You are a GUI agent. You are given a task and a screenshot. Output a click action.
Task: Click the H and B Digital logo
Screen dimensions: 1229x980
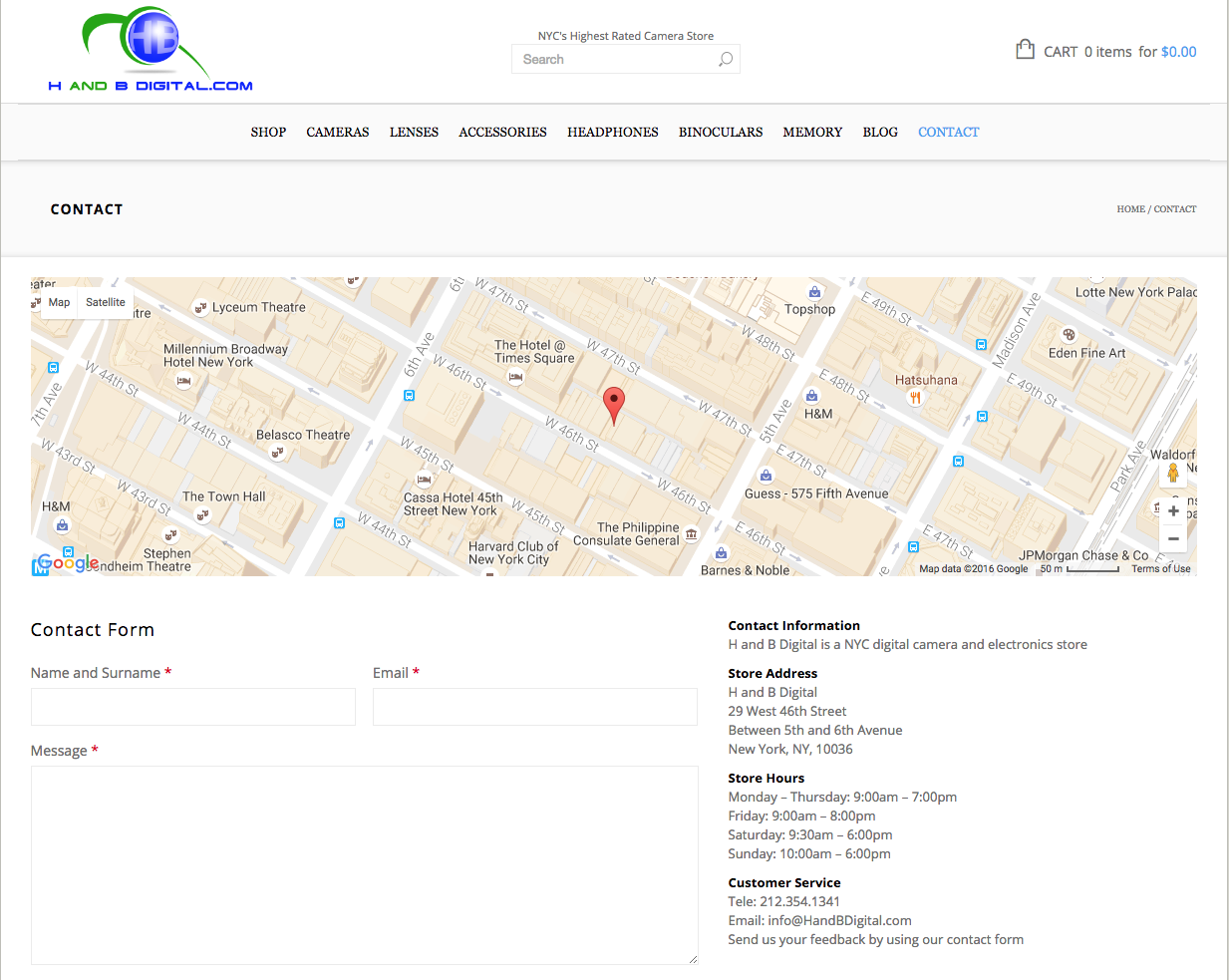pos(151,50)
